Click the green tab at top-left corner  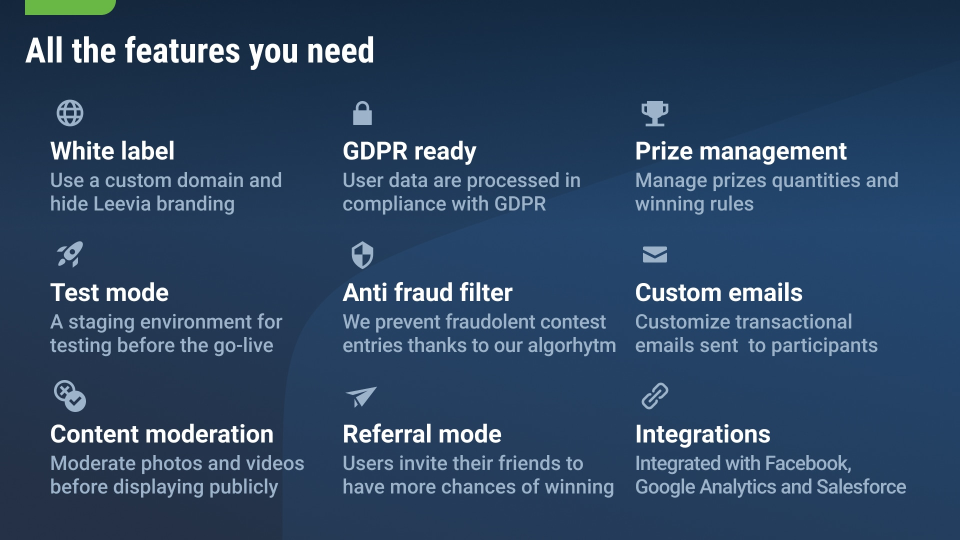70,7
